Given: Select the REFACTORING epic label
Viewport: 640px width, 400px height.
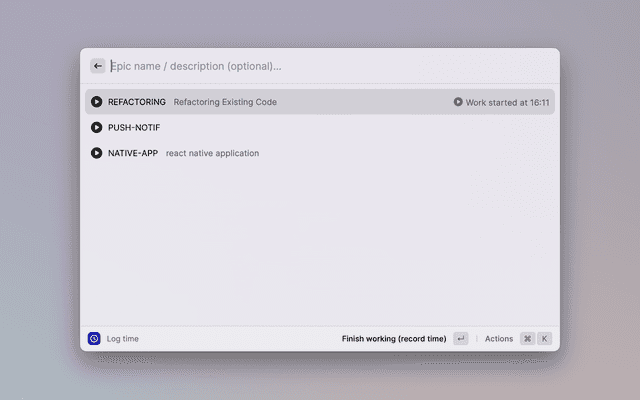Looking at the screenshot, I should (x=137, y=102).
